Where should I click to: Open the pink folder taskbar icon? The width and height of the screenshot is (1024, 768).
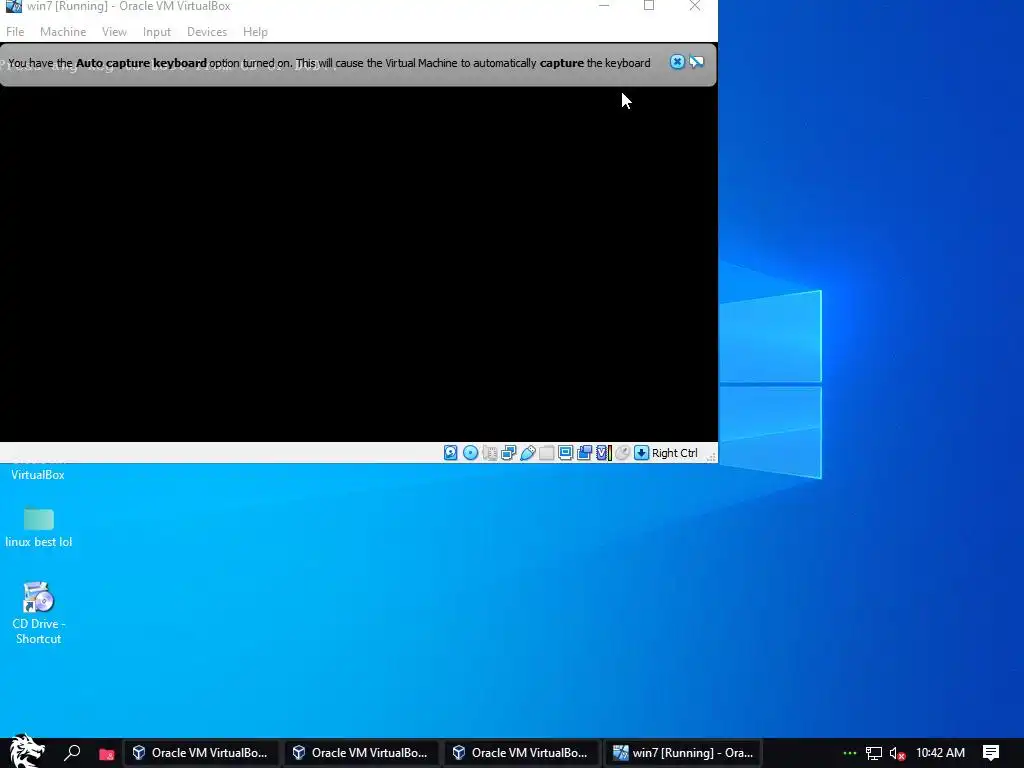tap(106, 754)
